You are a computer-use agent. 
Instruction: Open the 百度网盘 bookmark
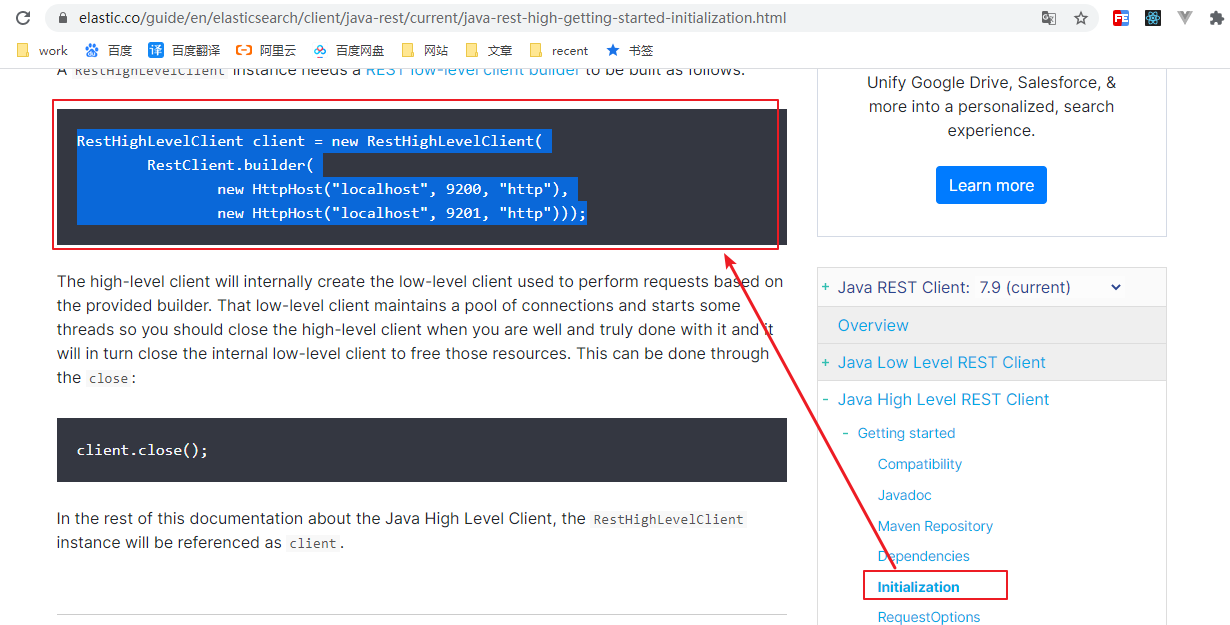(x=348, y=50)
